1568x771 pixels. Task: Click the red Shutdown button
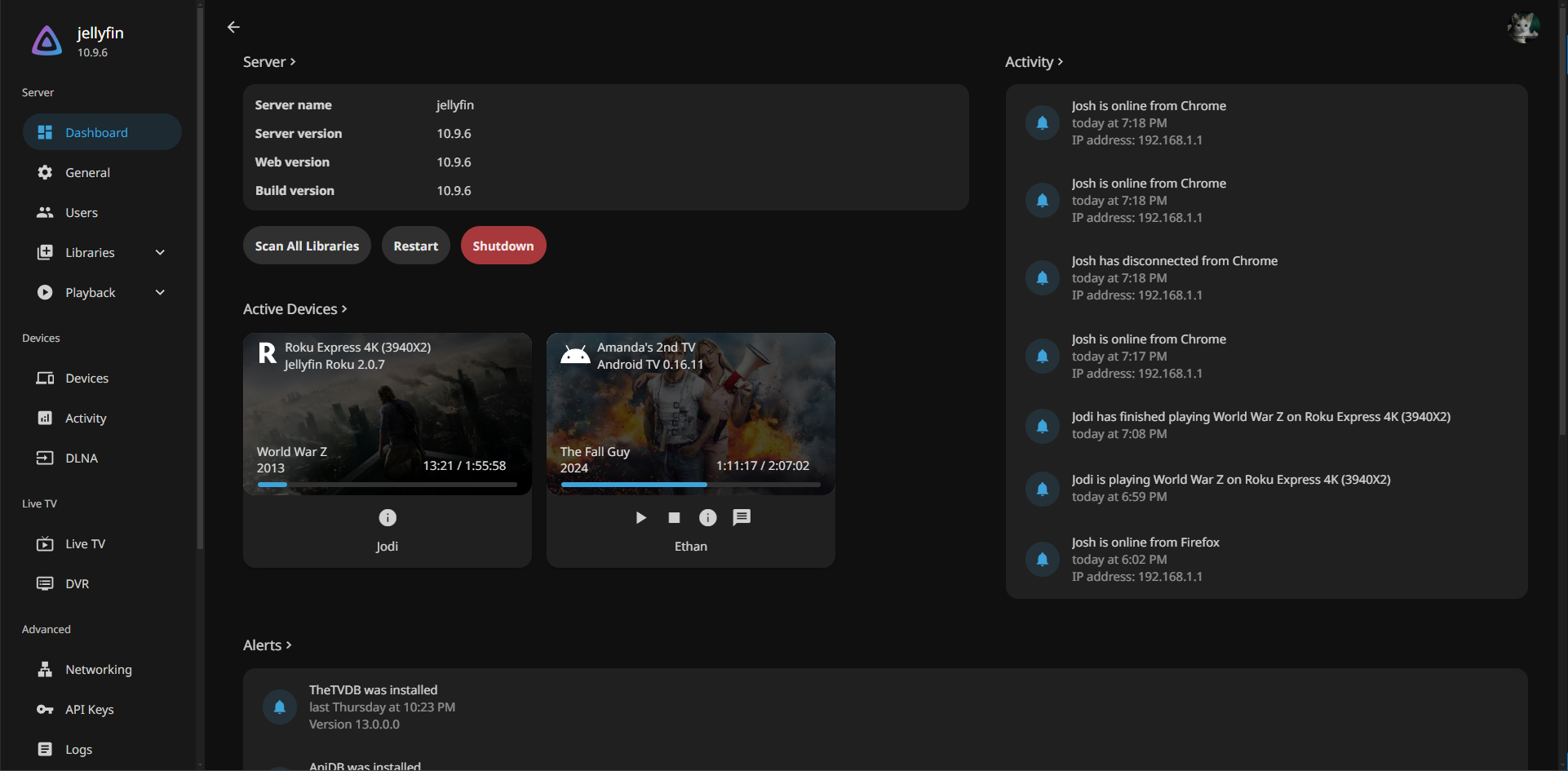503,246
